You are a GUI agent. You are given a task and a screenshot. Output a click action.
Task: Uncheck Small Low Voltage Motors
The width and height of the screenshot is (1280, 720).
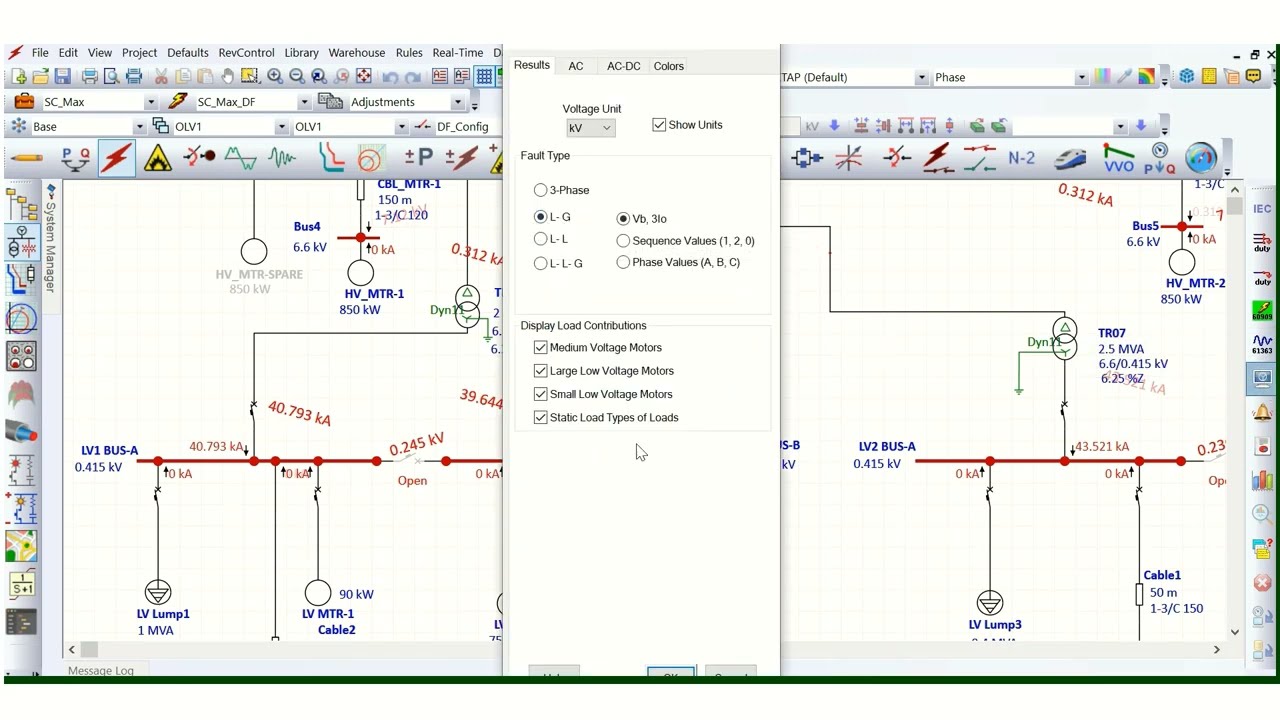coord(541,394)
